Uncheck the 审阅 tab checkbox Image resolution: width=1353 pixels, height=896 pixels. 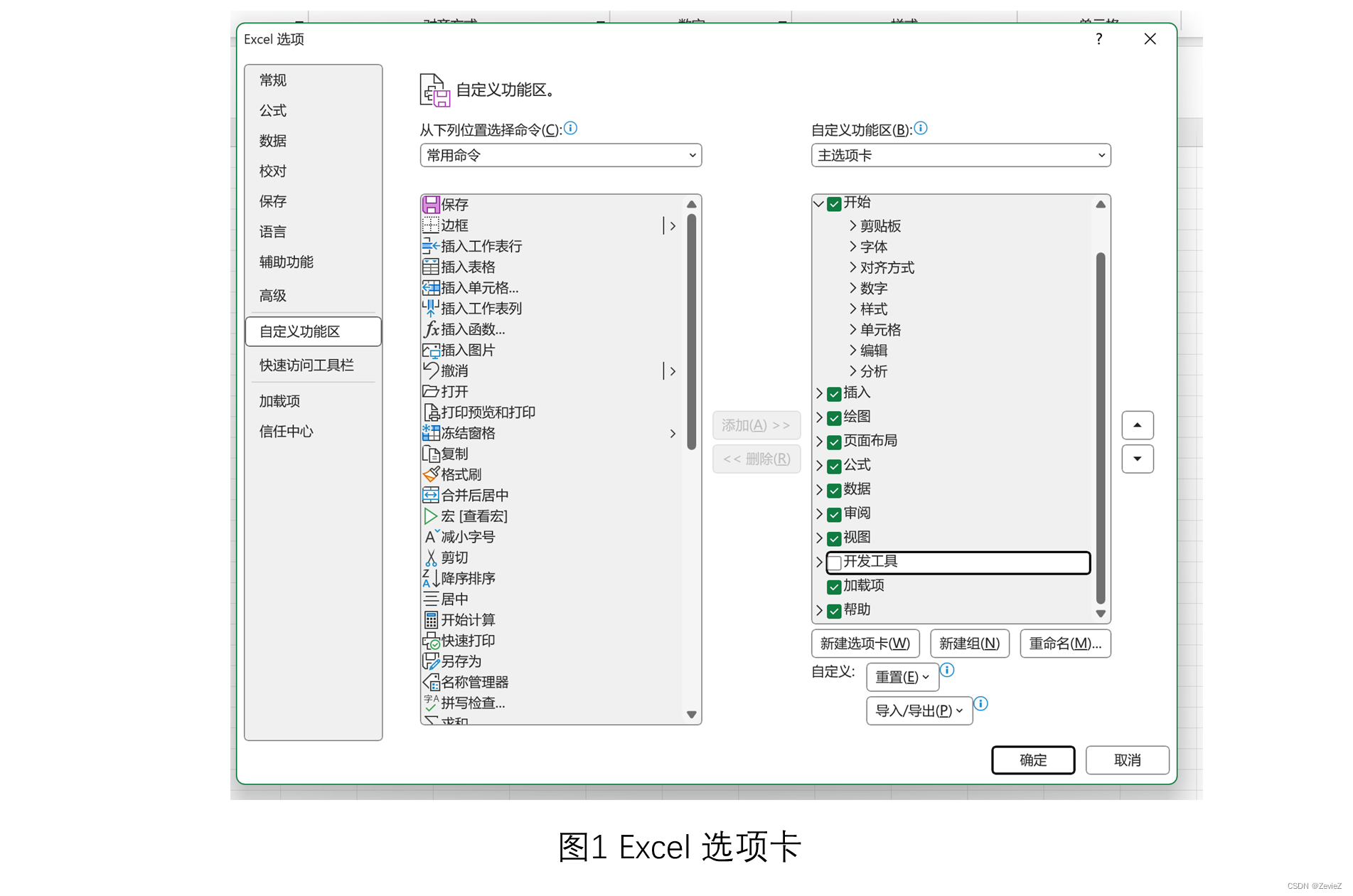point(835,515)
